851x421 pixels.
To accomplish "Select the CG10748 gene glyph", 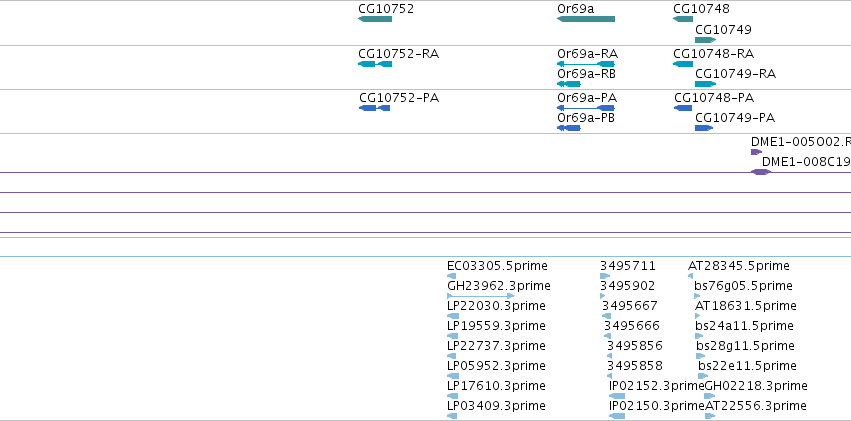I will click(683, 19).
